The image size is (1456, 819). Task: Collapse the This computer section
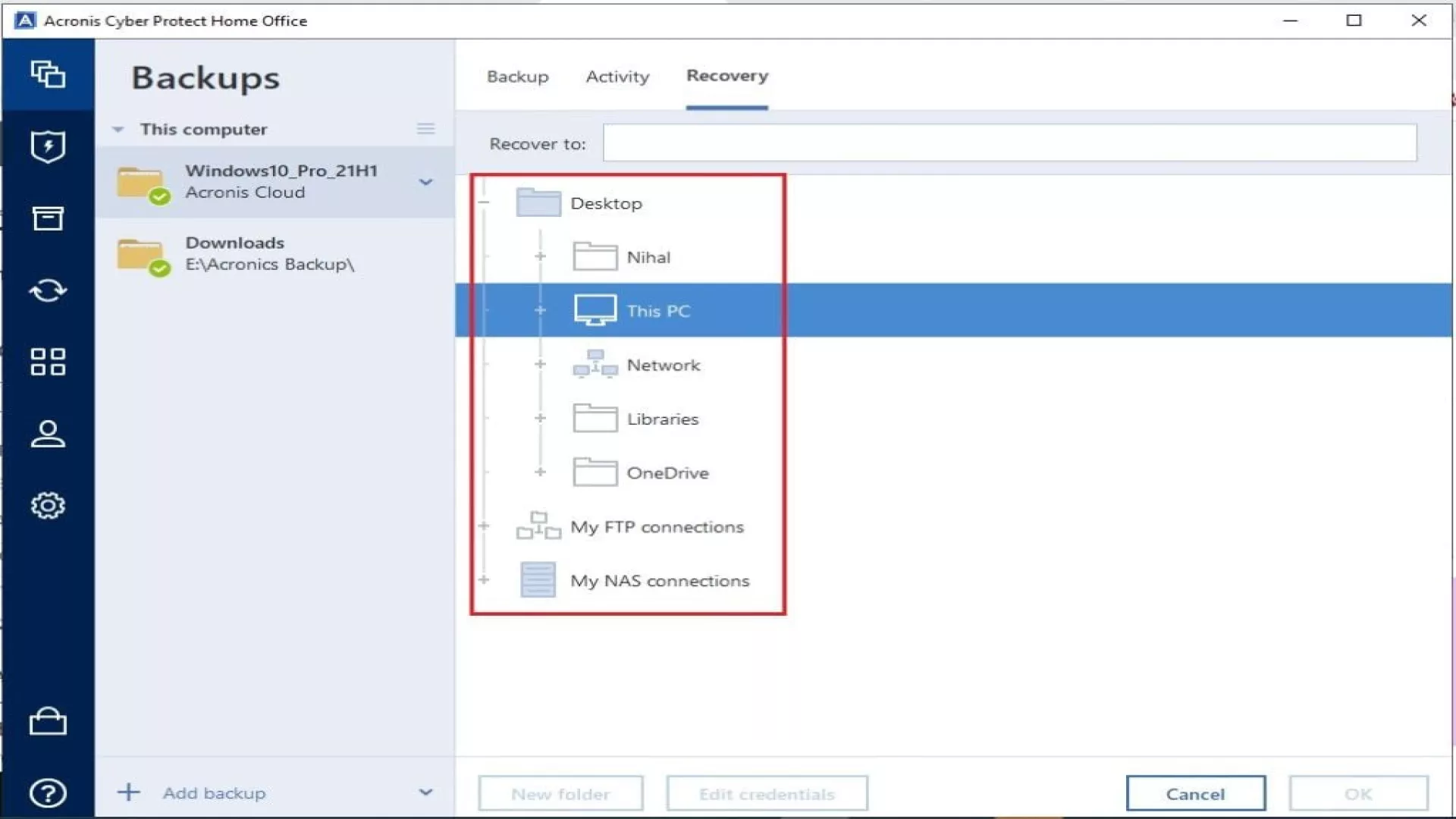coord(118,130)
